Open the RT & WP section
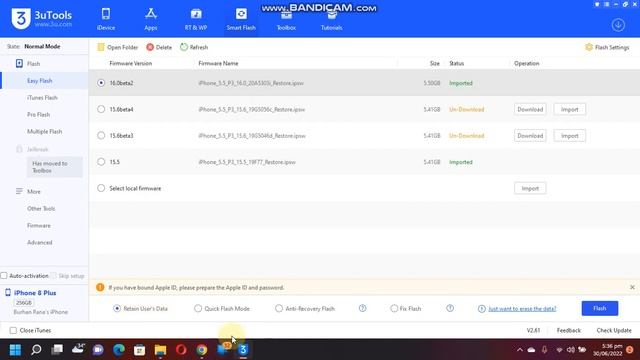The width and height of the screenshot is (640, 360). (196, 19)
